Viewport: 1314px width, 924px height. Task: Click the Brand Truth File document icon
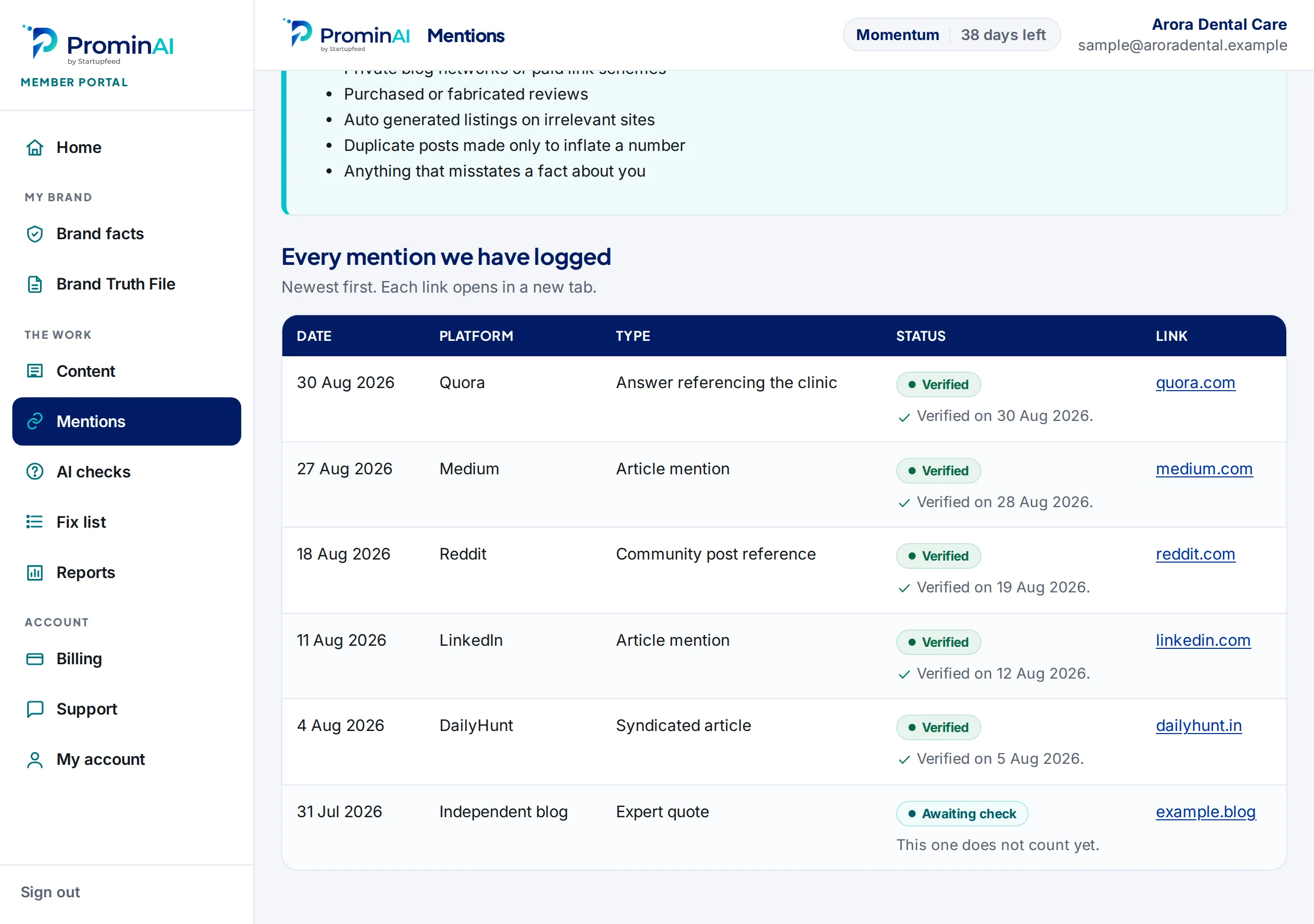click(x=35, y=284)
